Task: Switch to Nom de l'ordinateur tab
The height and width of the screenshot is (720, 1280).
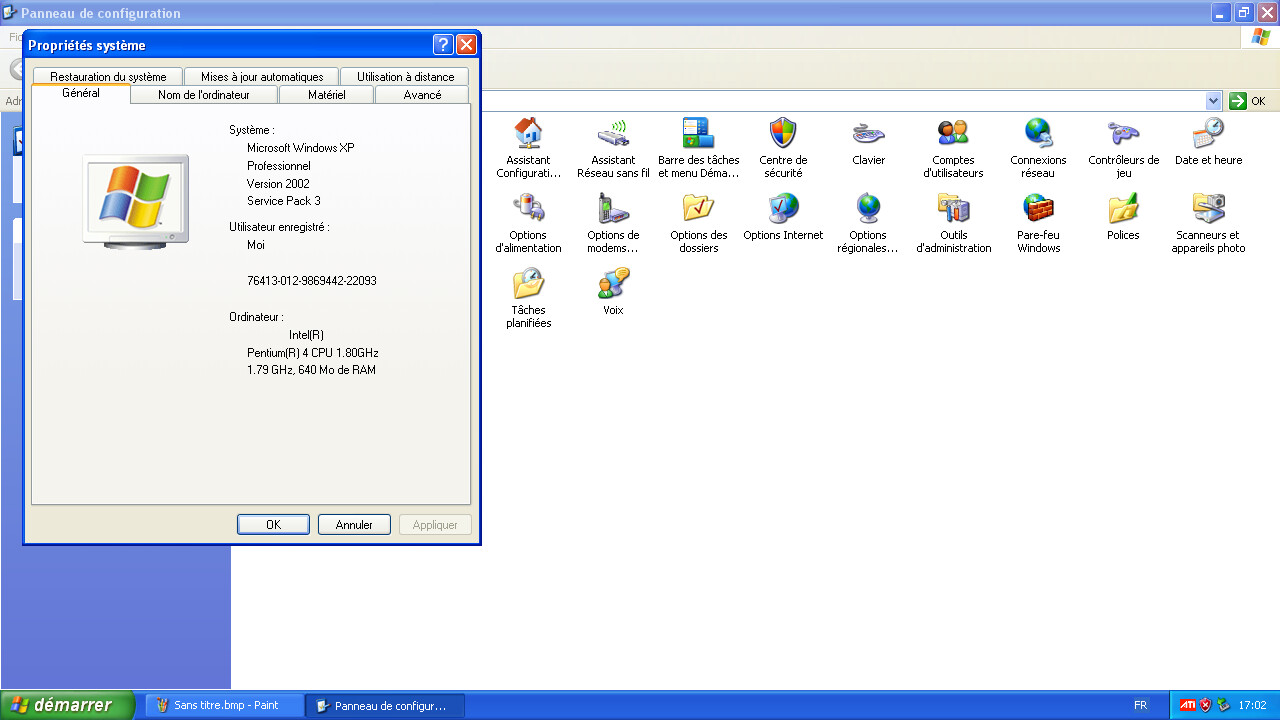Action: tap(204, 95)
